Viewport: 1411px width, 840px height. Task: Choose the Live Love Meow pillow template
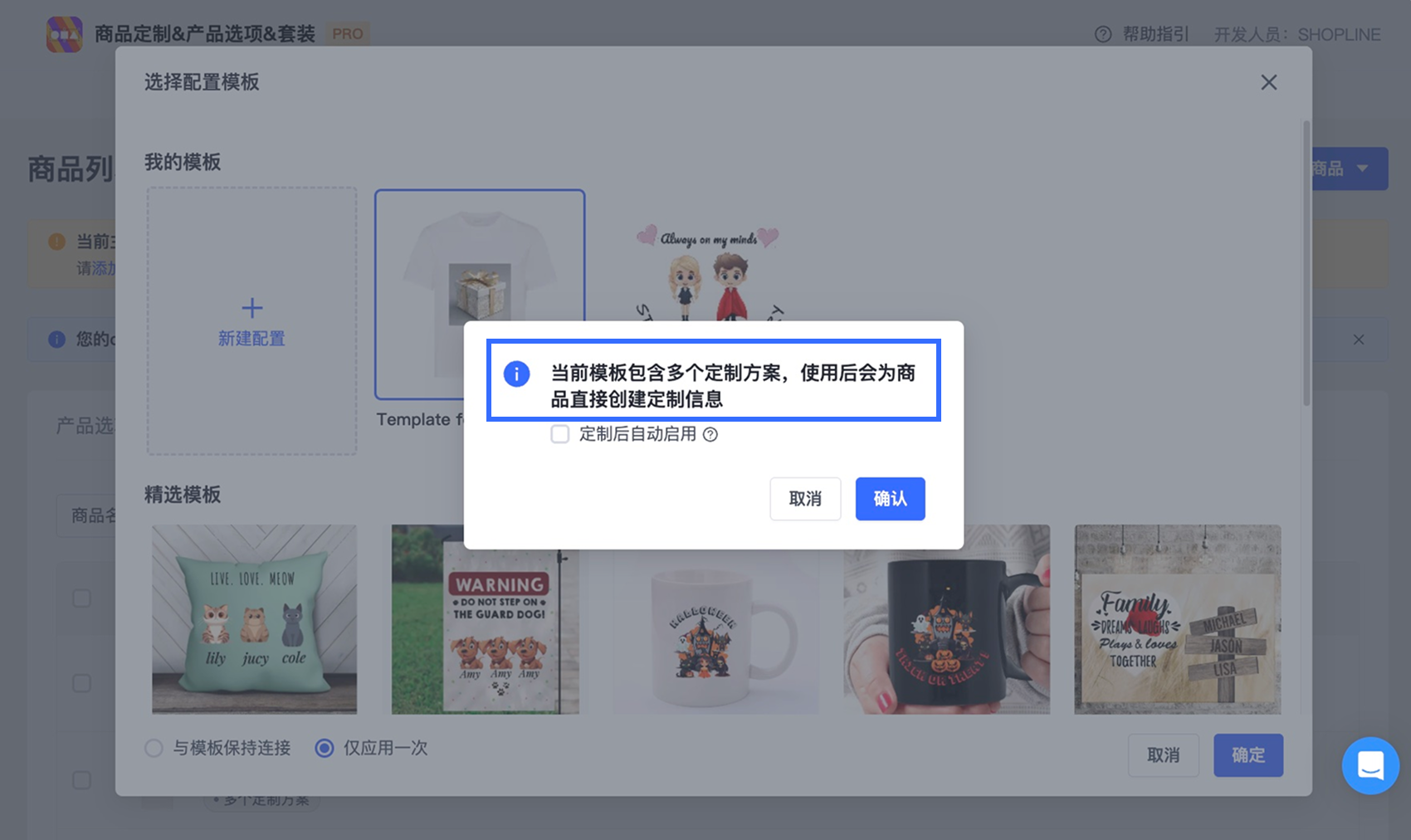pos(255,619)
